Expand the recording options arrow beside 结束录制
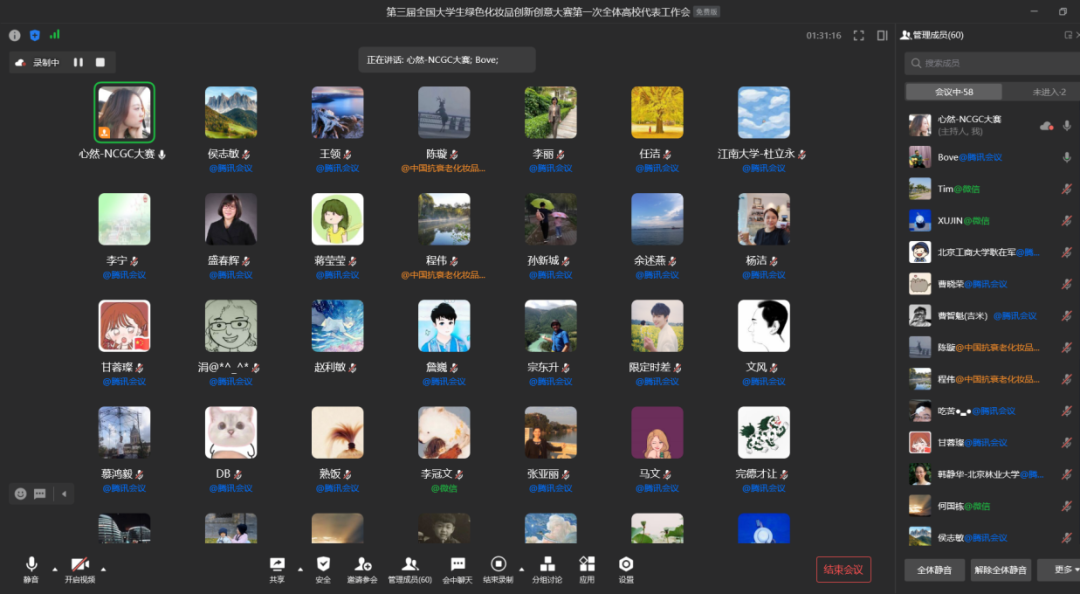The image size is (1080, 594). [521, 569]
